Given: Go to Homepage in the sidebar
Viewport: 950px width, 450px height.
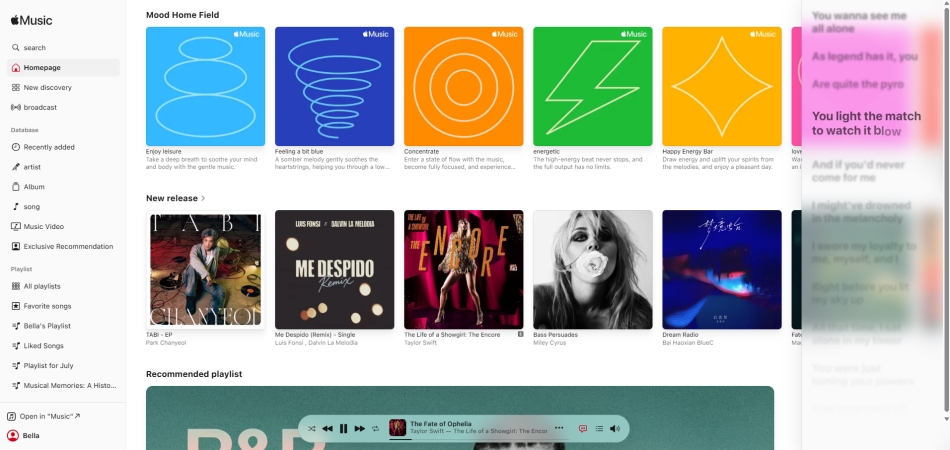Looking at the screenshot, I should pos(63,67).
